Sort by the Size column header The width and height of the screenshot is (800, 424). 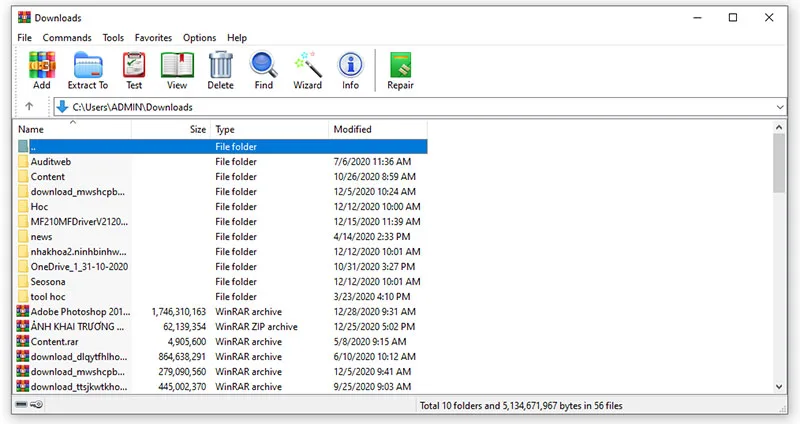point(171,129)
